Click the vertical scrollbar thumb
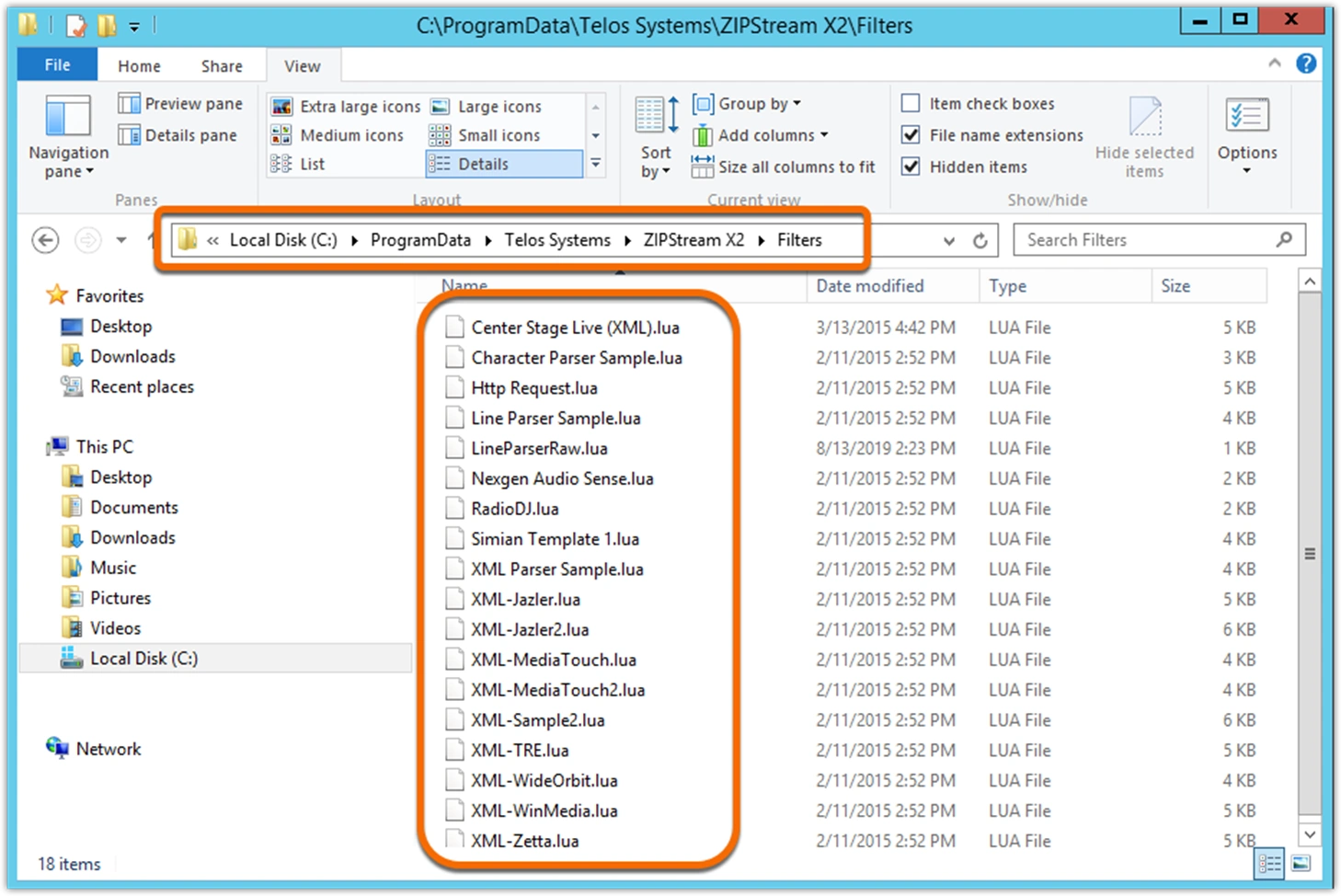This screenshot has height=896, width=1341. point(1310,554)
